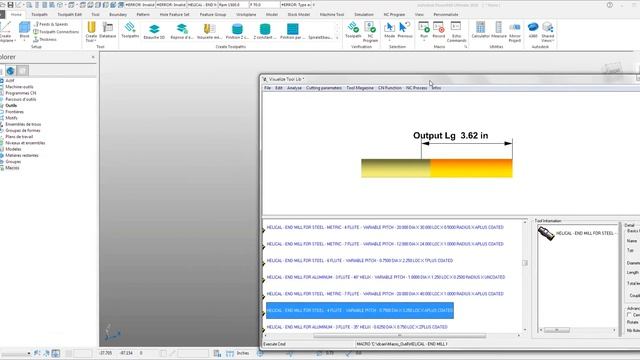
Task: Open Tool Magazine menu
Action: [x=360, y=88]
